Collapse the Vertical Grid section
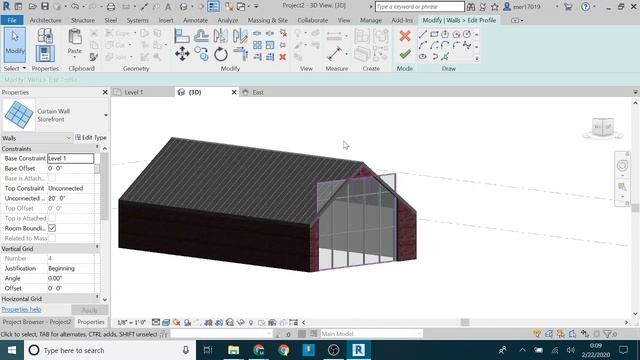The height and width of the screenshot is (360, 640). (97, 247)
